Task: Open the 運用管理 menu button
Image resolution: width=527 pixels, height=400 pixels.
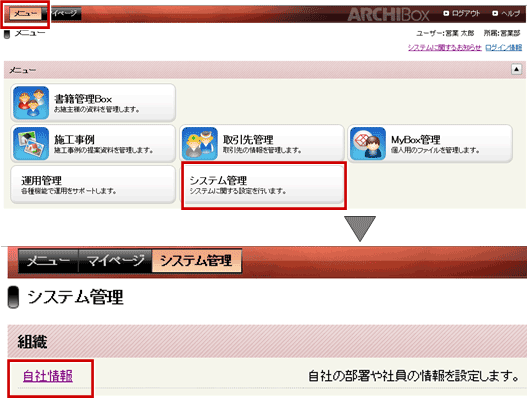Action: tap(93, 185)
